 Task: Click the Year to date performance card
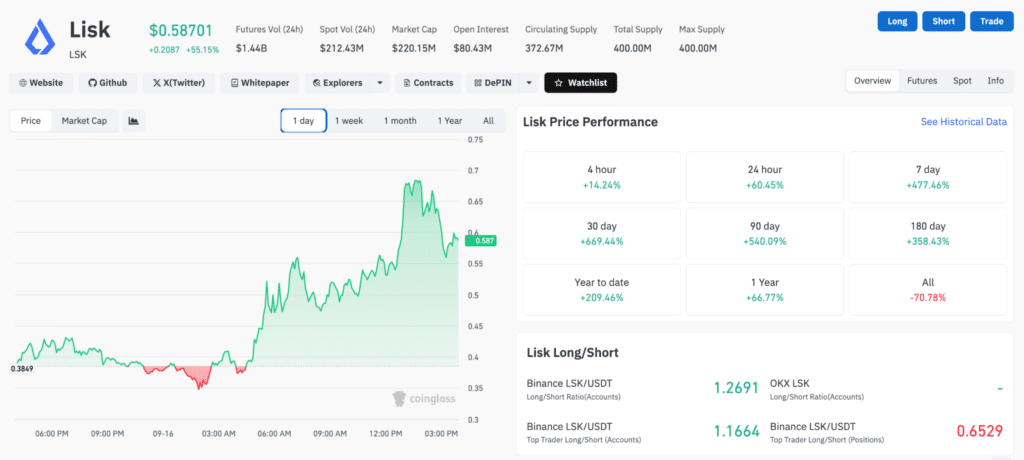point(602,289)
